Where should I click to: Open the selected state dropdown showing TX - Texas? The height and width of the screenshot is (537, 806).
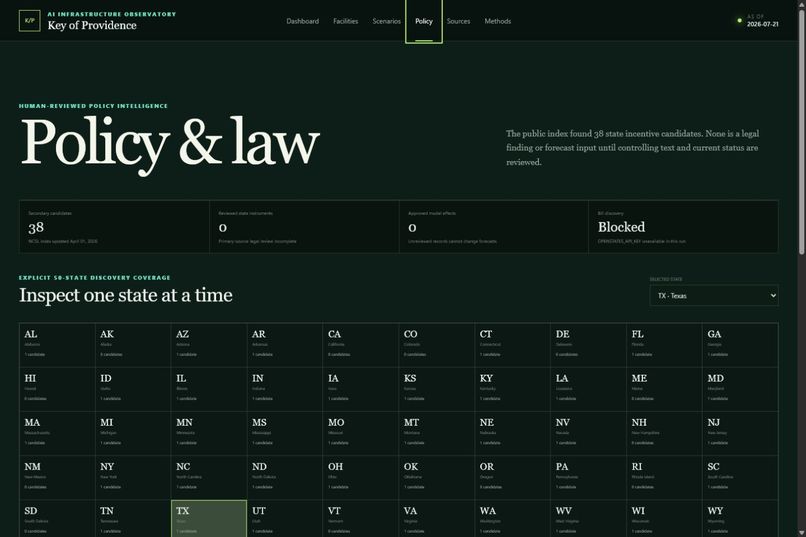point(714,295)
